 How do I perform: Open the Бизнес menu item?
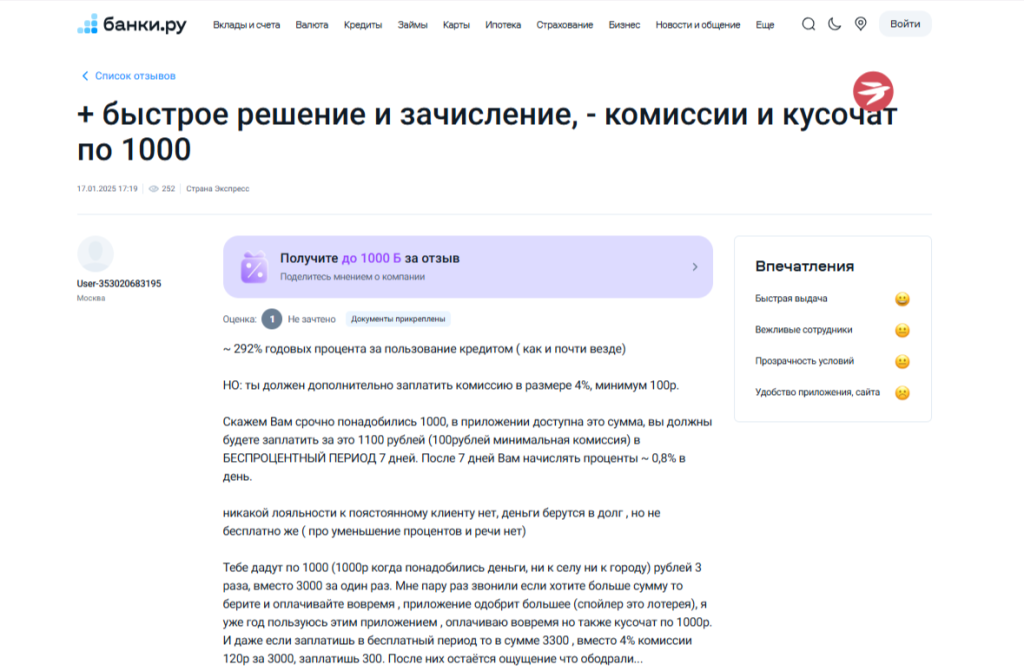(x=624, y=25)
